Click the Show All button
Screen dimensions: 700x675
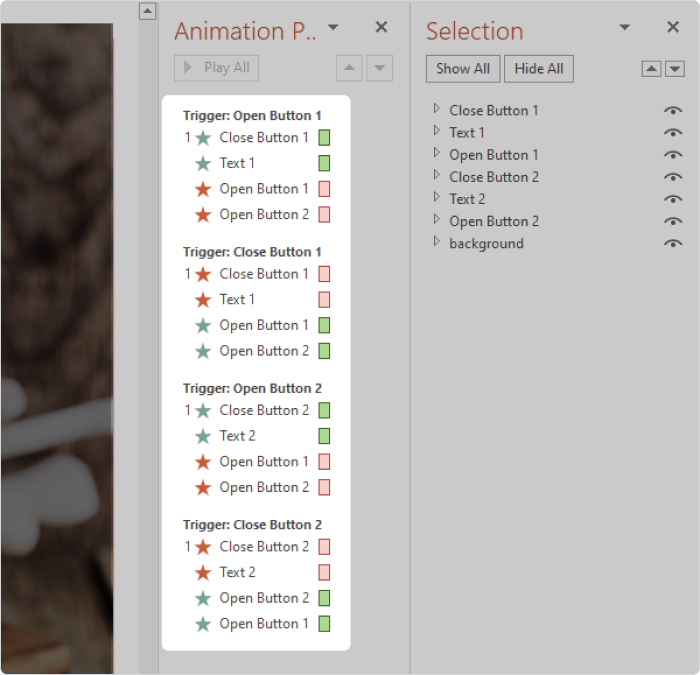(463, 69)
